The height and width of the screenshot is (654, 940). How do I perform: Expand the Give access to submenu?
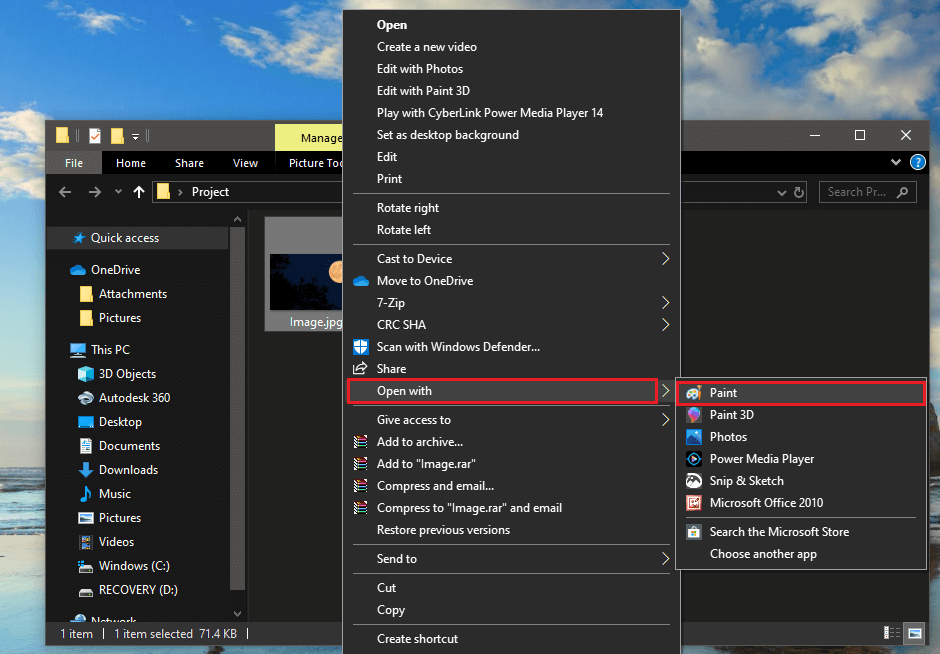pyautogui.click(x=665, y=420)
